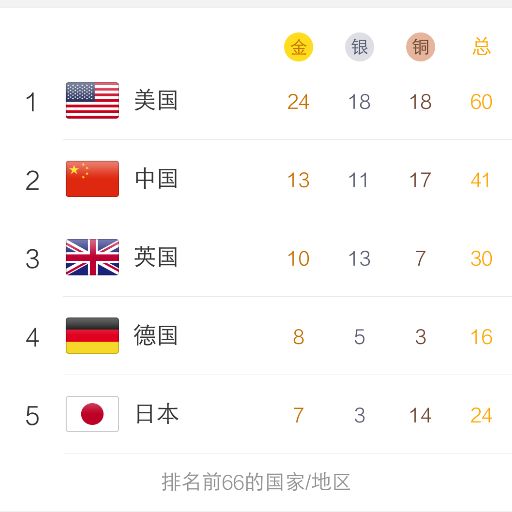The width and height of the screenshot is (512, 512).
Task: Click the China flag icon
Action: click(92, 179)
